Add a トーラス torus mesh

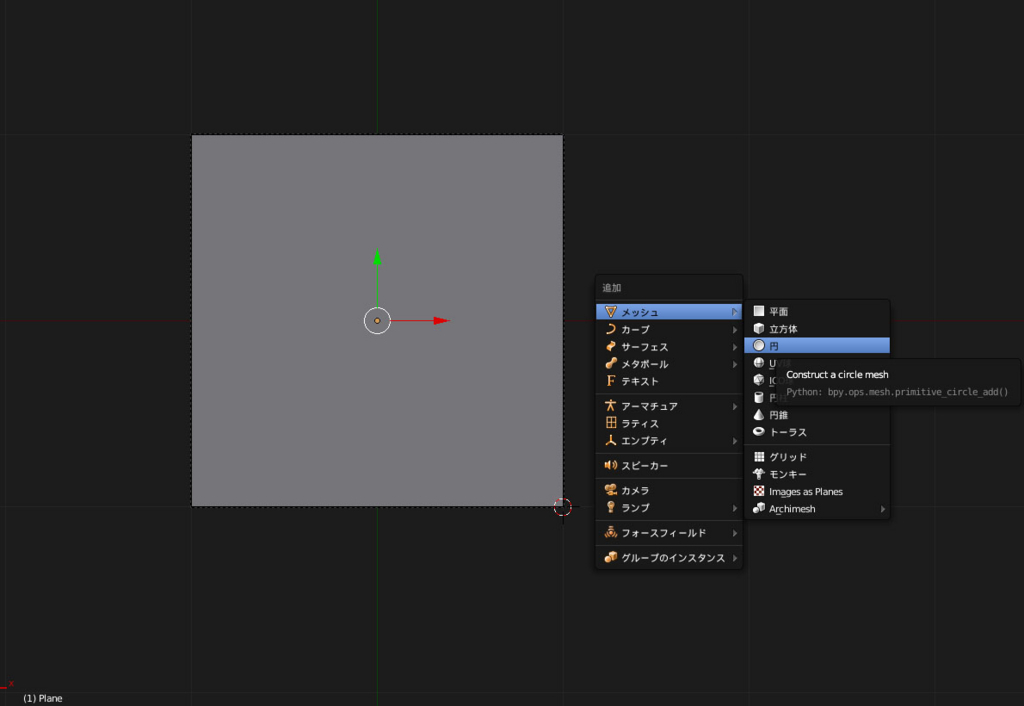pos(817,432)
